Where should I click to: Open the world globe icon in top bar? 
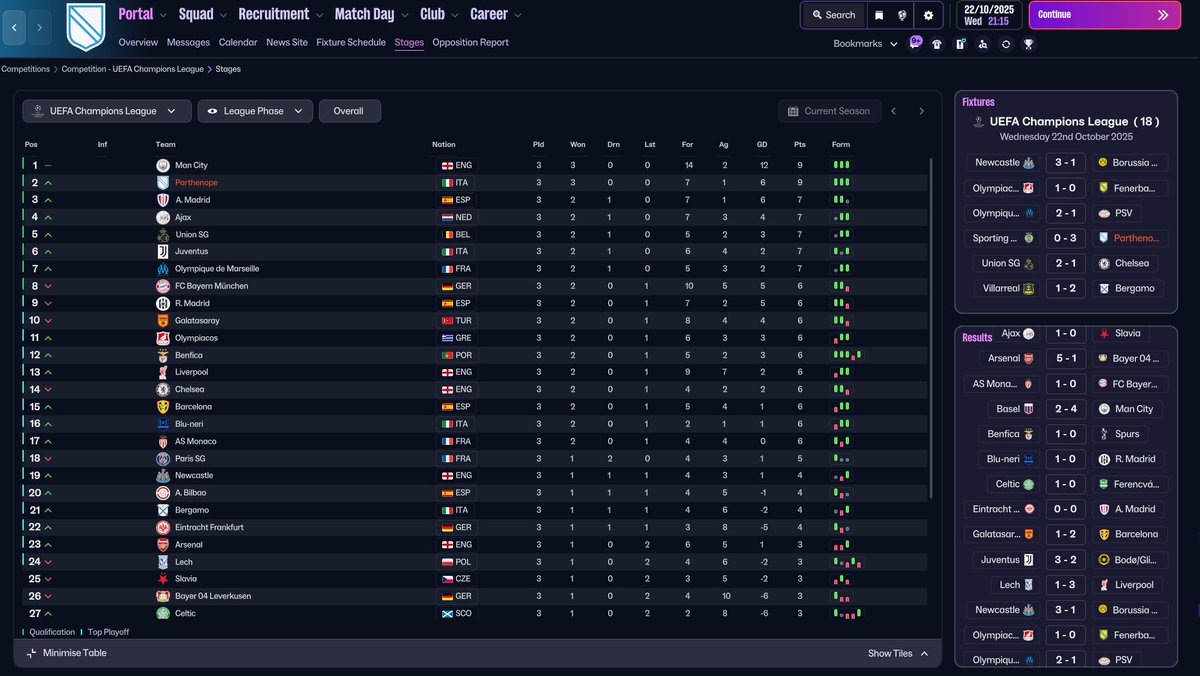coord(902,15)
